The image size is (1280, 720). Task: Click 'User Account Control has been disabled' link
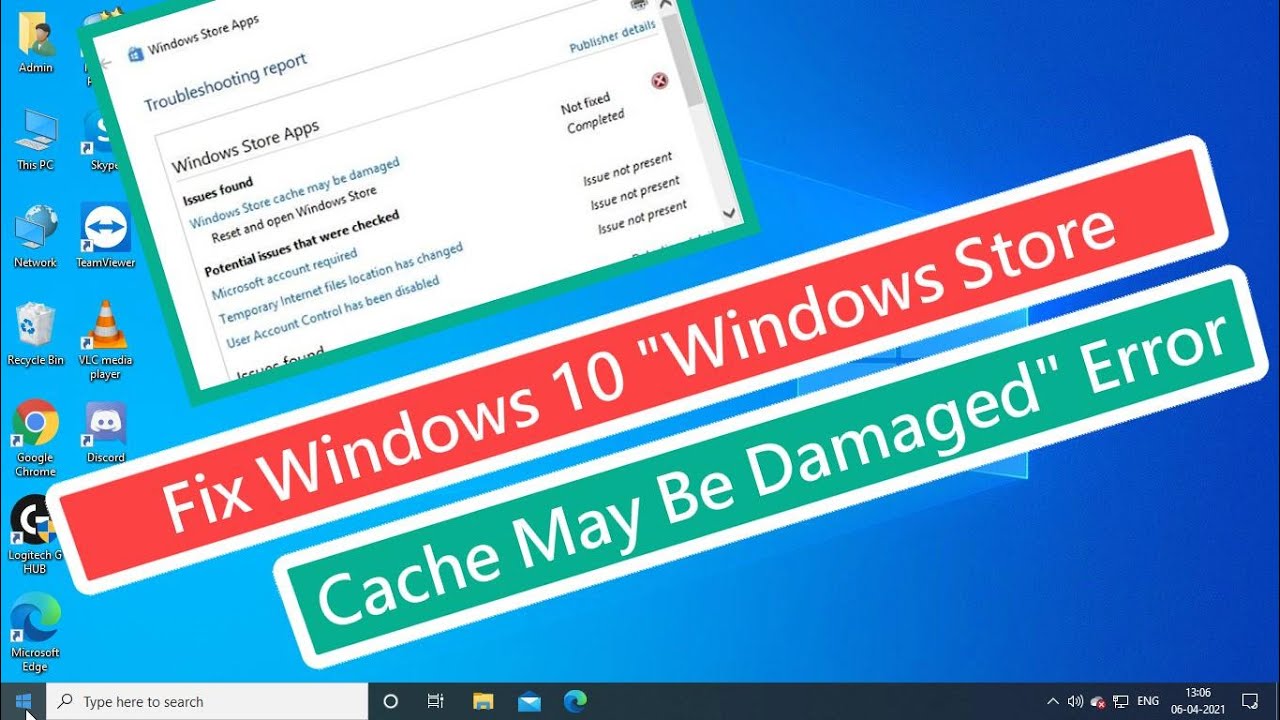tap(333, 314)
